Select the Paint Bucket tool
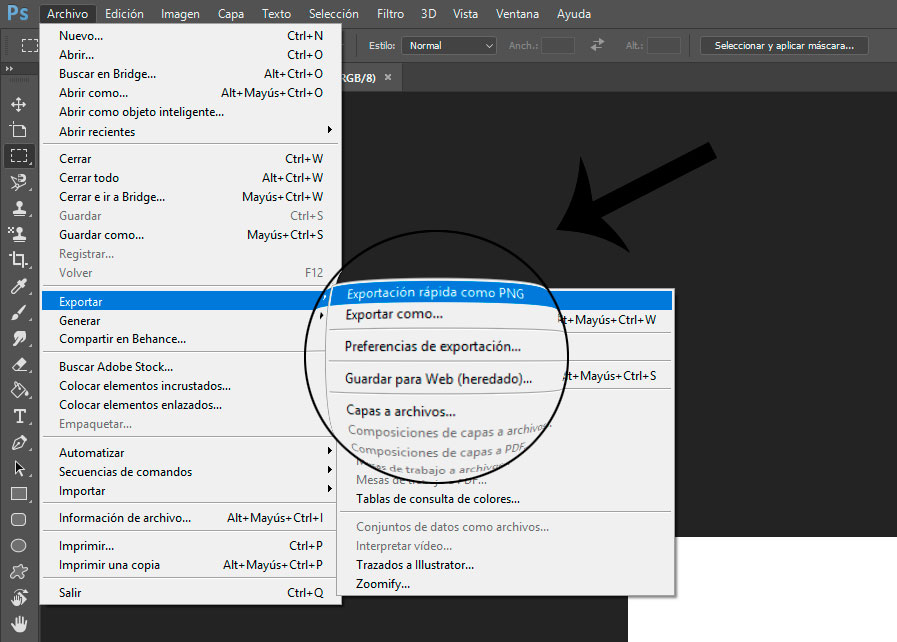 18,390
